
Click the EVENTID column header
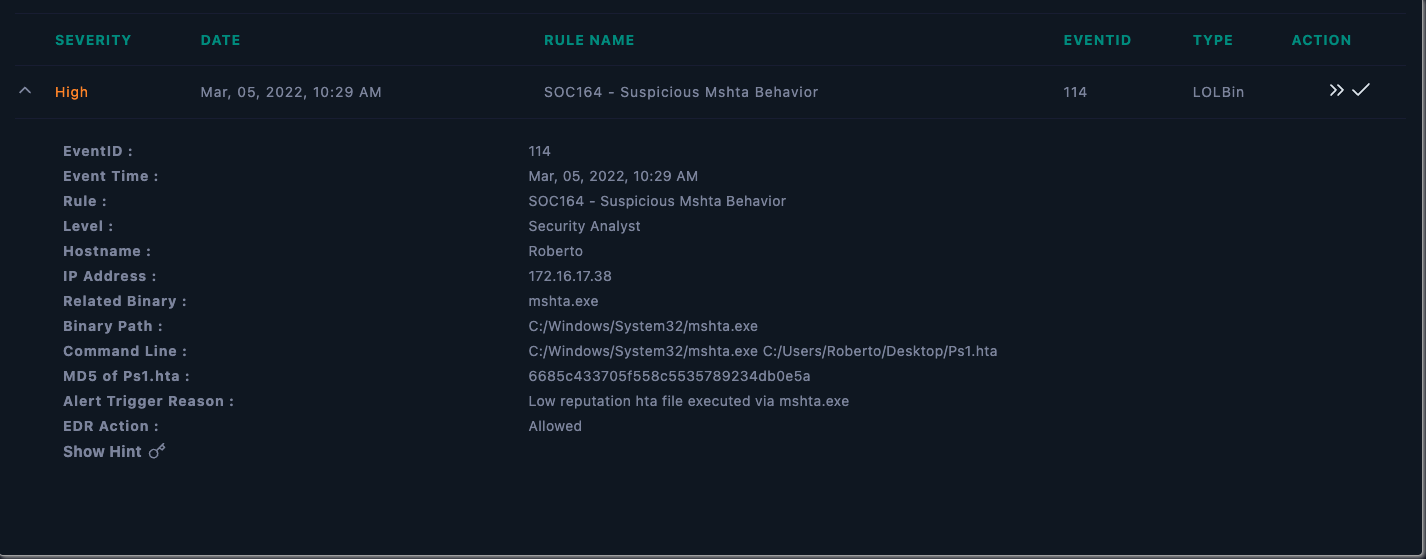click(1097, 40)
